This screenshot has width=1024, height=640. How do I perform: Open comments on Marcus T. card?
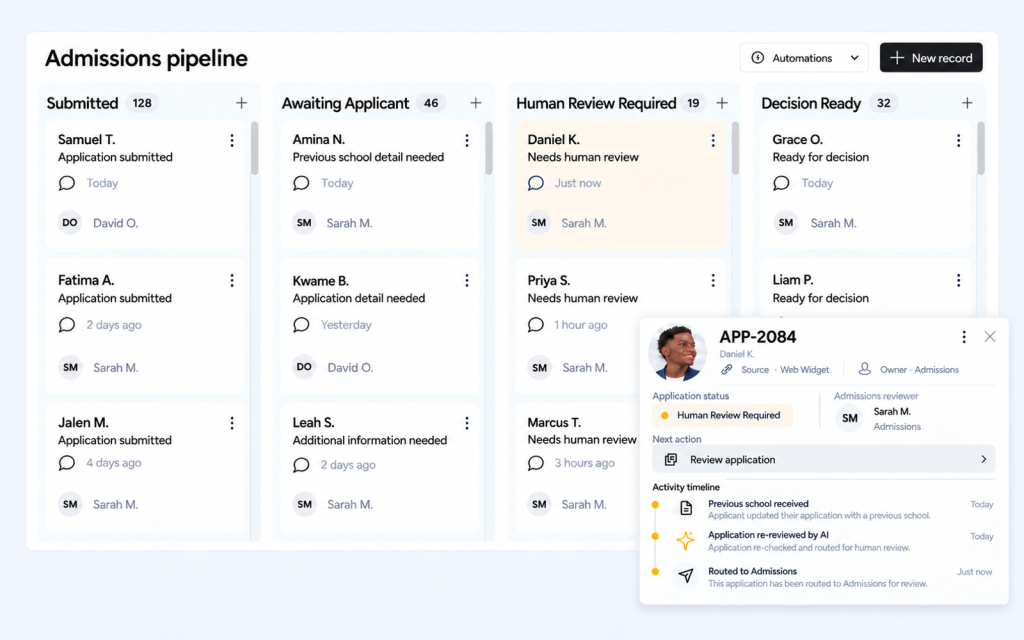click(536, 463)
